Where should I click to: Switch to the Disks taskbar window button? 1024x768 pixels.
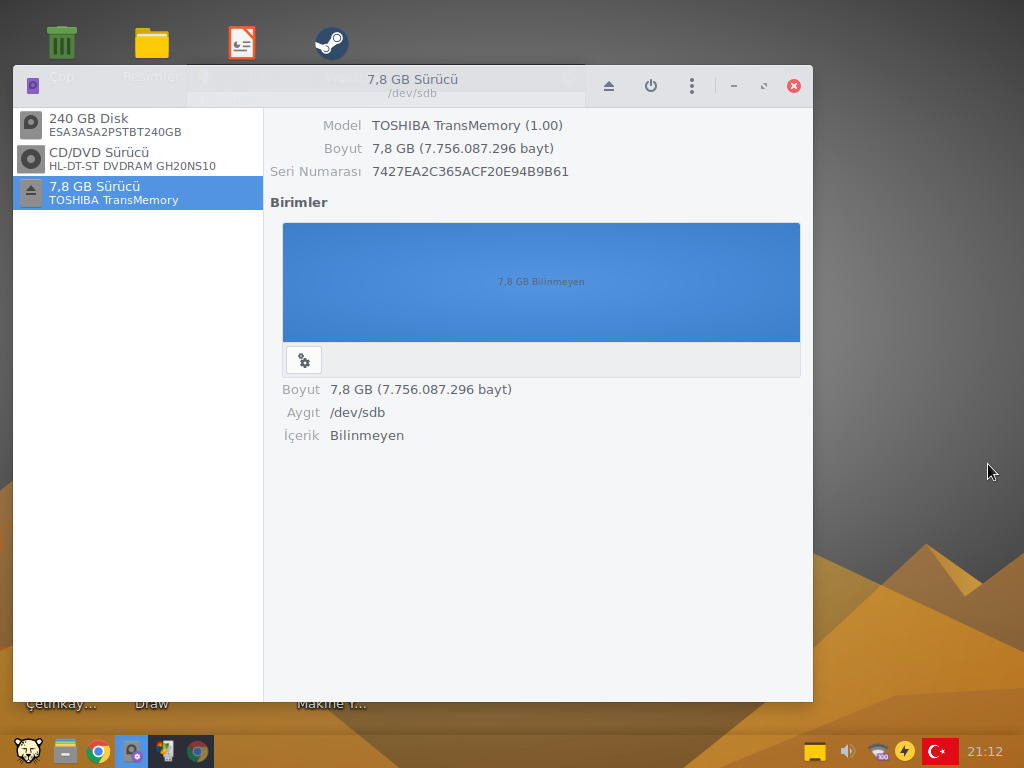[132, 751]
